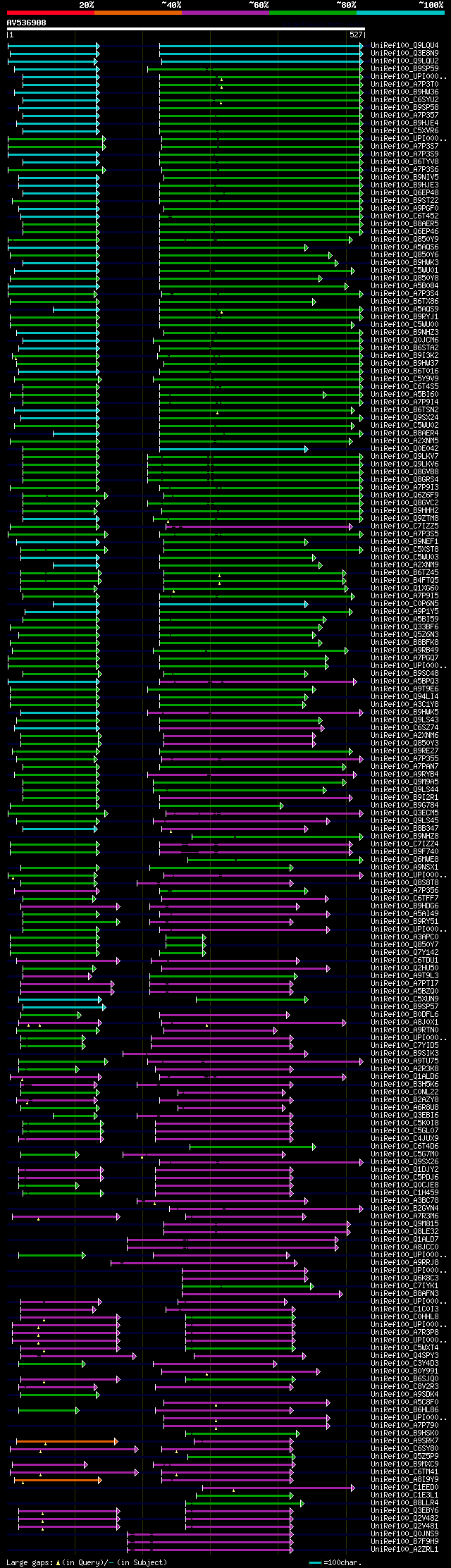451x1568 pixels.
Task: Click the white query sequence bar 1-527
Action: [186, 30]
